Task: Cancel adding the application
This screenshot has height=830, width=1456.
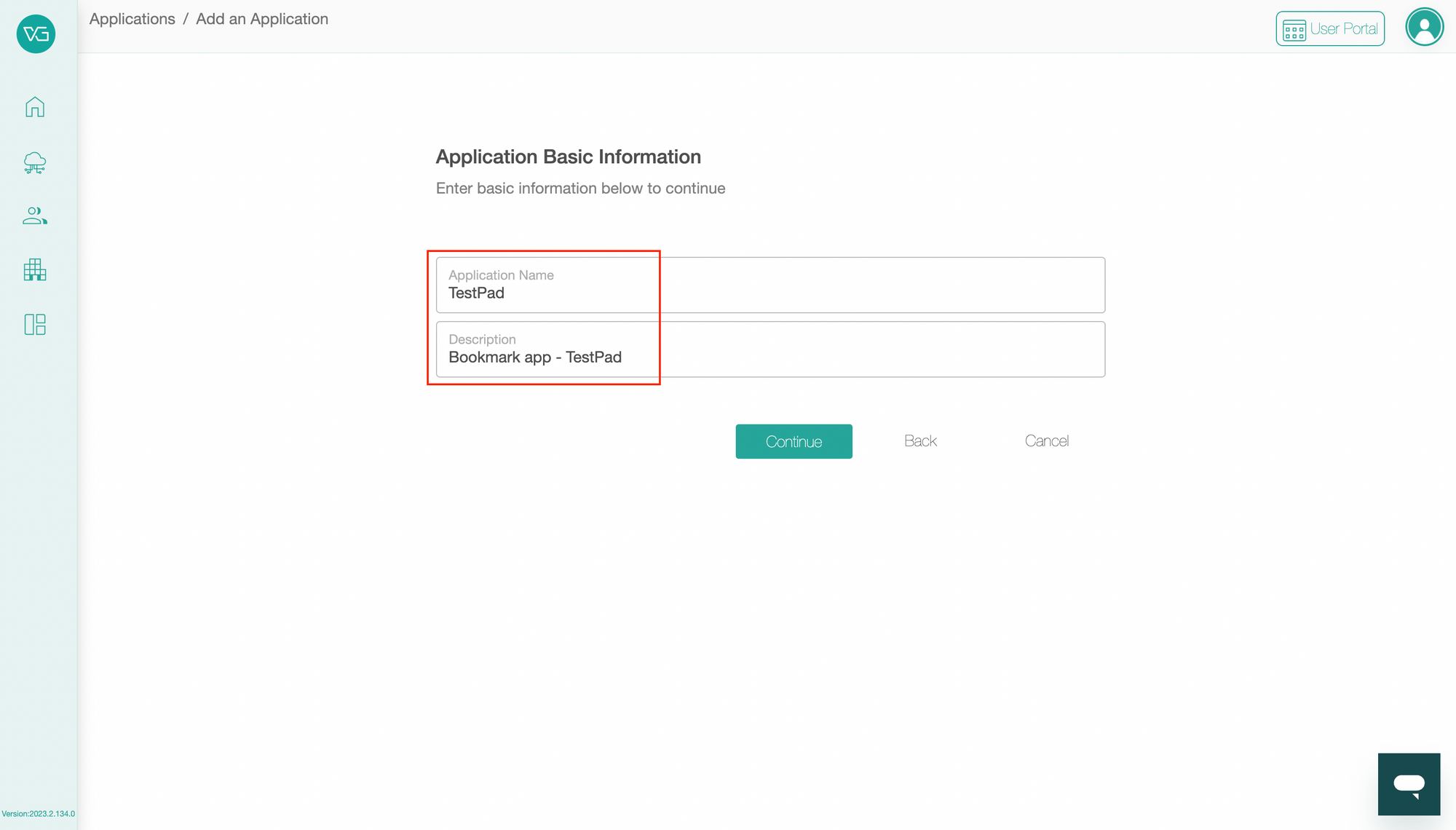Action: click(x=1046, y=440)
